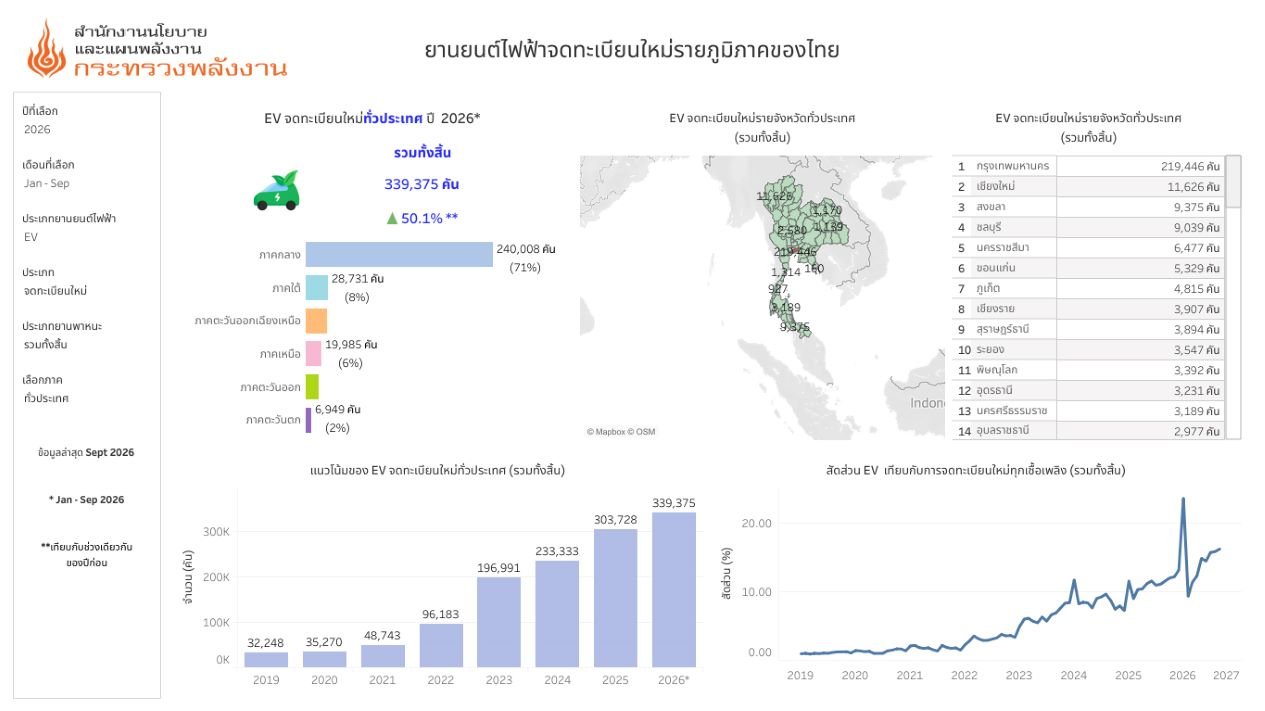Viewport: 1265px width, 711px height.
Task: Click the 2023 bar showing 196,991
Action: pyautogui.click(x=499, y=622)
